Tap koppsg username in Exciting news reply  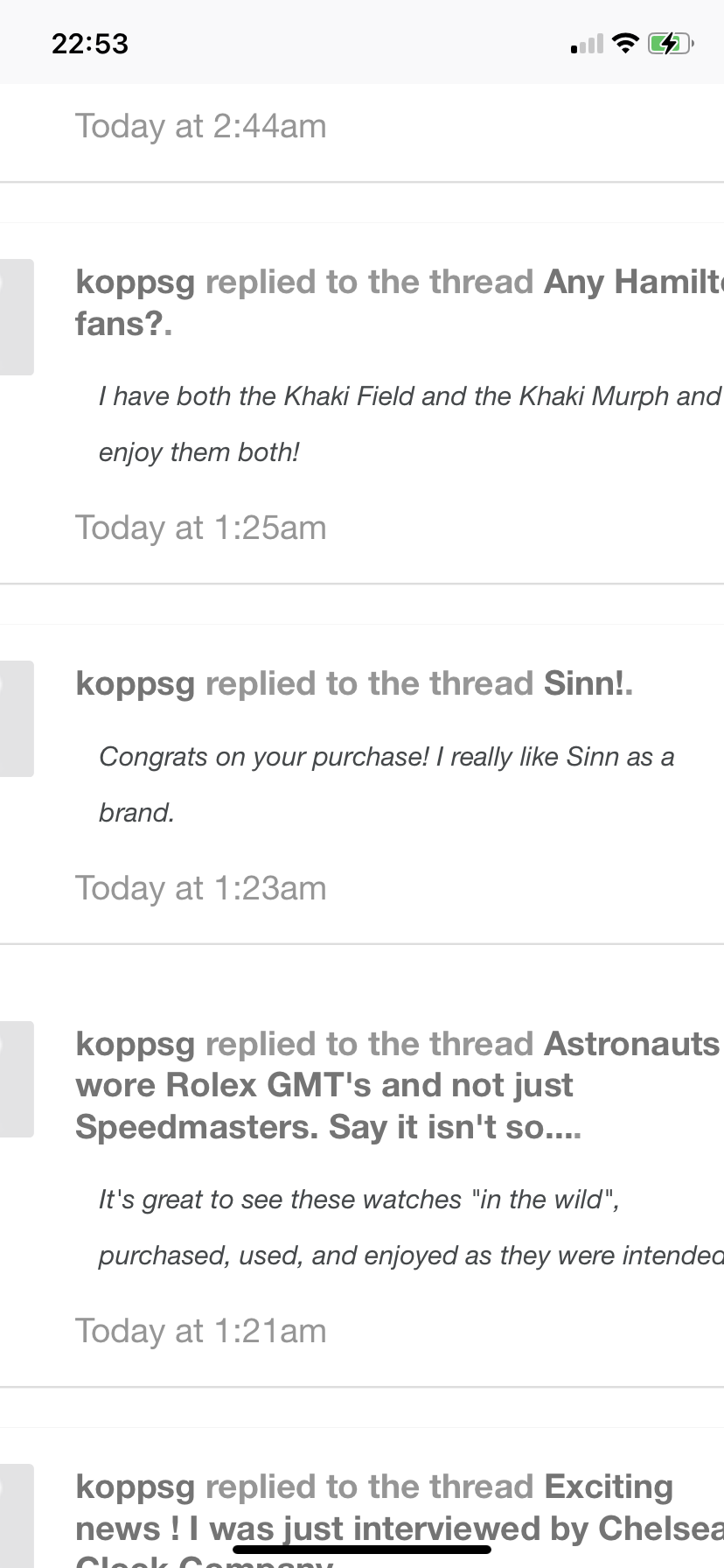[x=135, y=1487]
